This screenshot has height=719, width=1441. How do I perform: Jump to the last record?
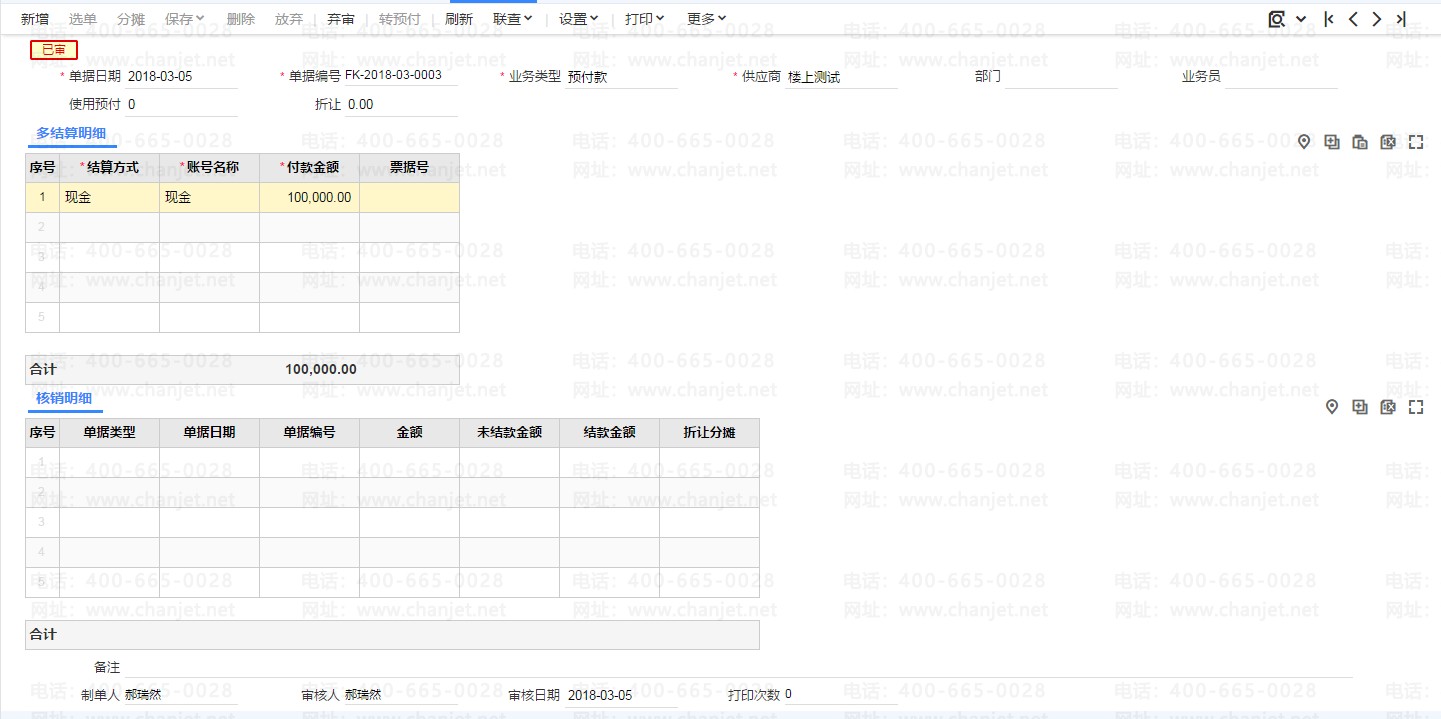click(1401, 19)
